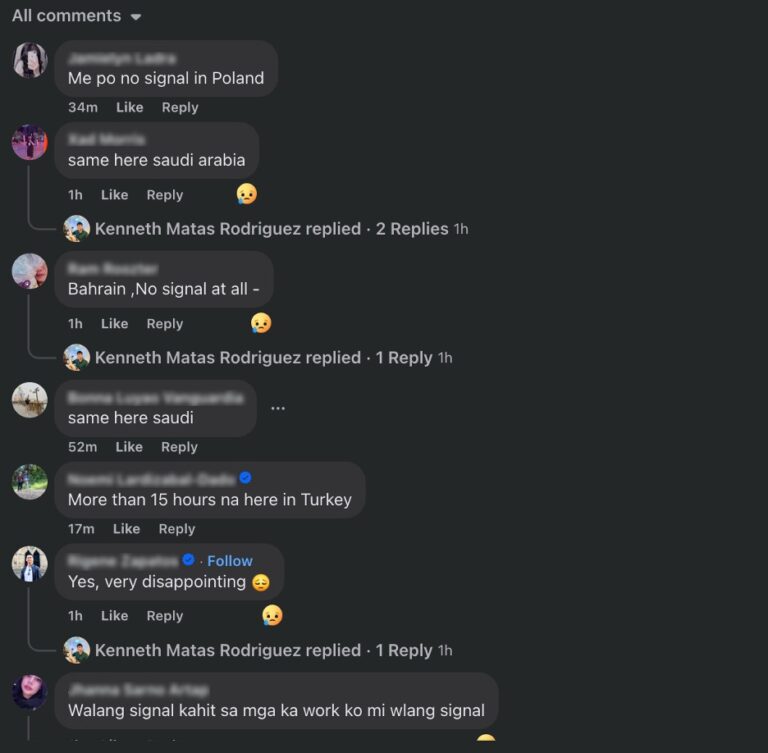The height and width of the screenshot is (753, 768).
Task: Expand 1 Reply under 'very disappointing' comment
Action: tap(404, 650)
